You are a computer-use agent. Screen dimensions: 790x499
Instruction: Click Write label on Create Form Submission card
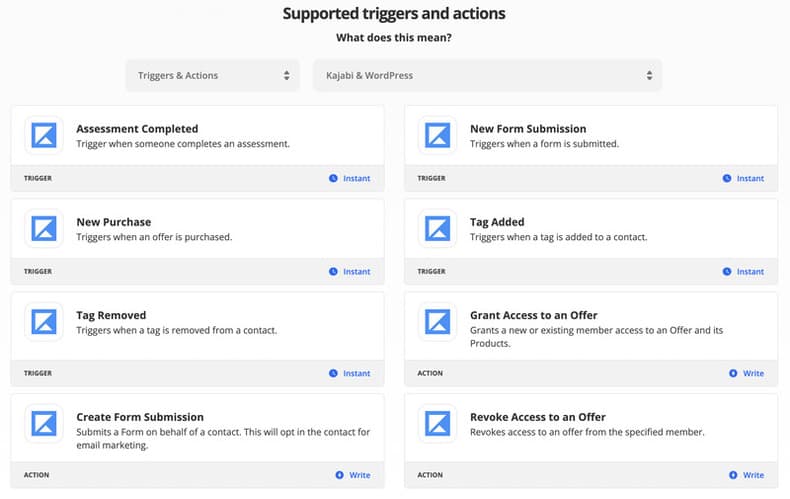(x=360, y=475)
